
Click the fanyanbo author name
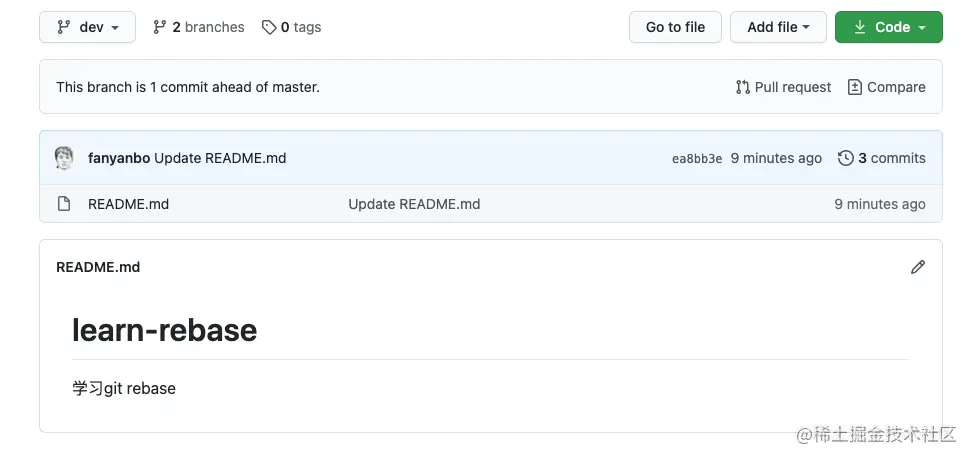coord(119,158)
